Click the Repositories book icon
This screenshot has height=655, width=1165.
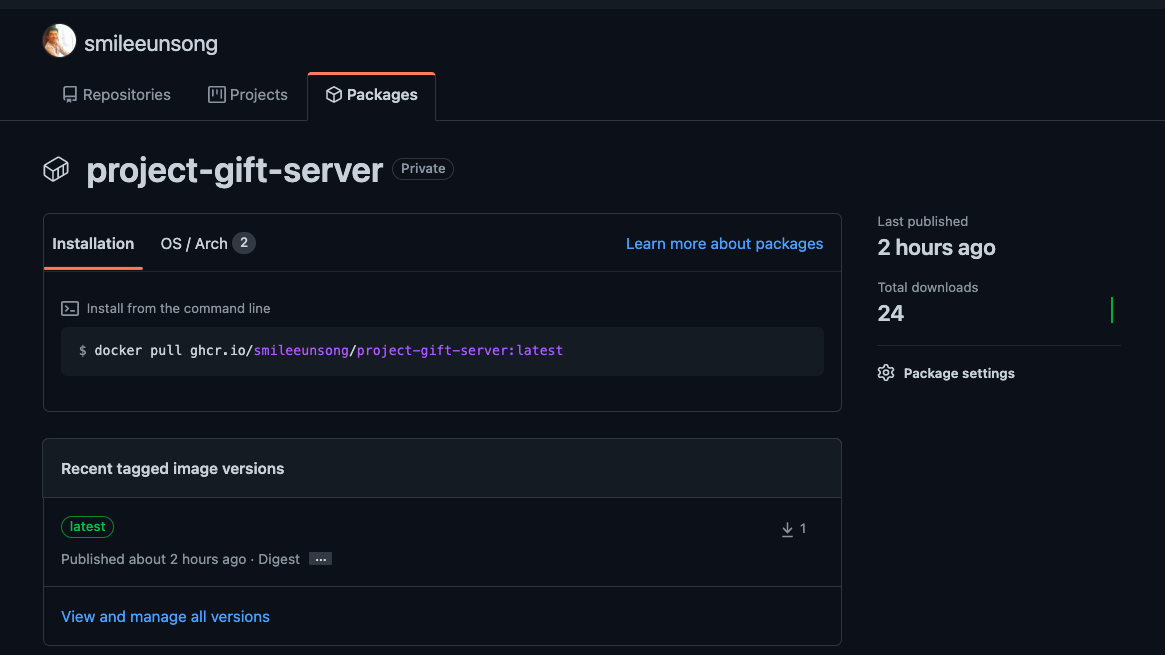(x=69, y=94)
